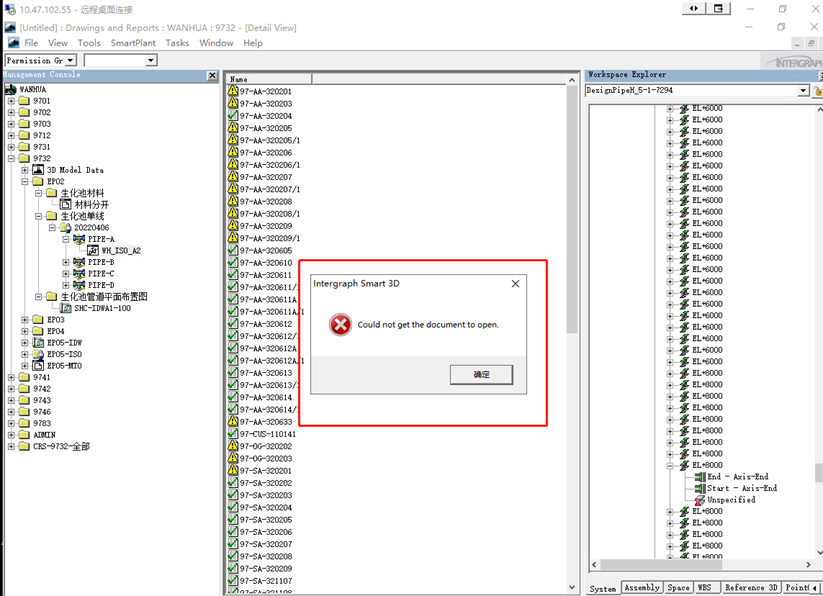Select the PIPE-A isometric package icon
Screen dimensions: 823x596
coord(79,239)
